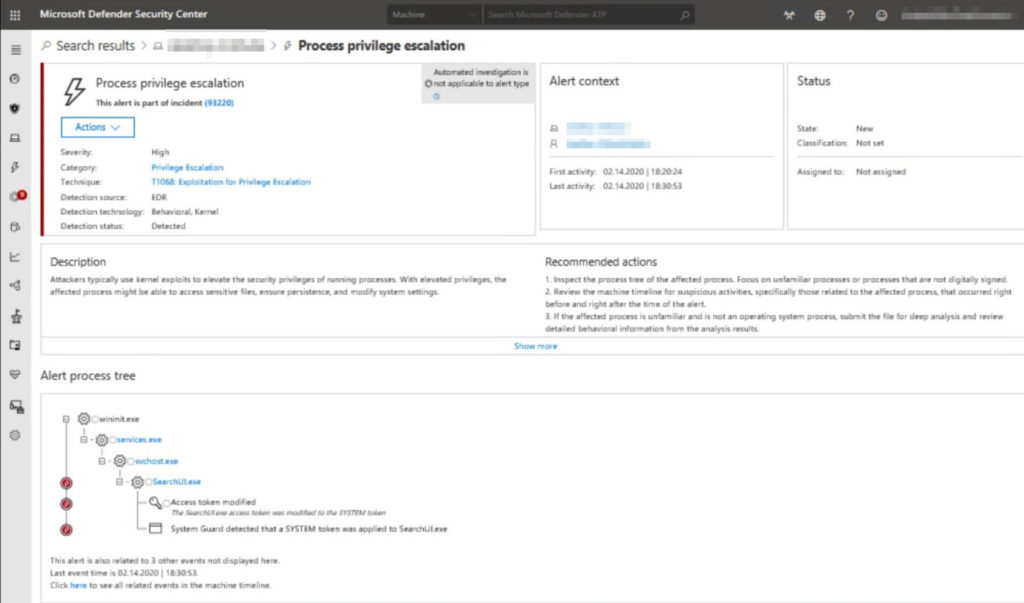1024x603 pixels.
Task: Click the globe icon in the top bar
Action: coord(820,14)
